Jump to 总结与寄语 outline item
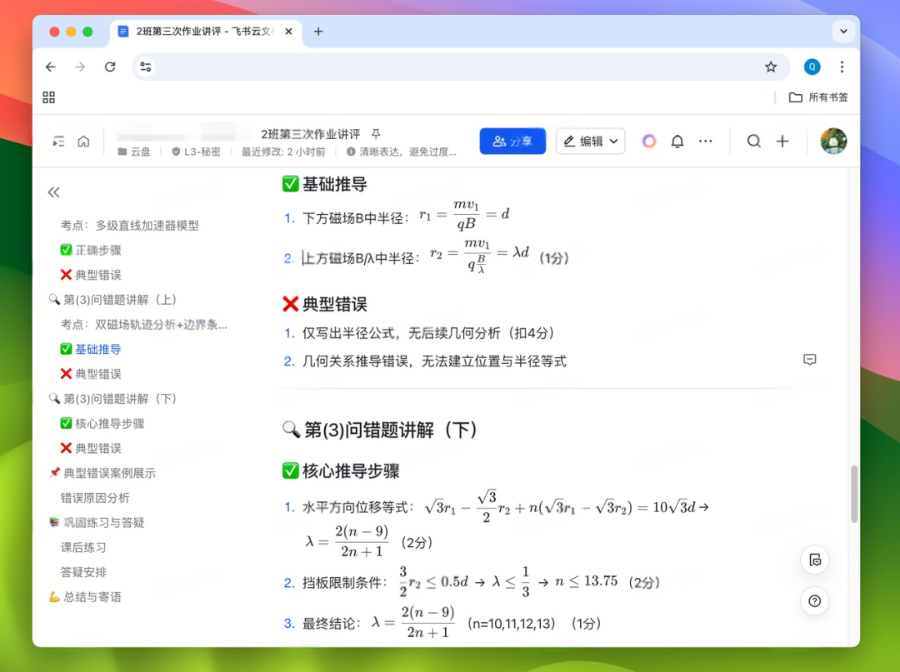 [x=85, y=597]
